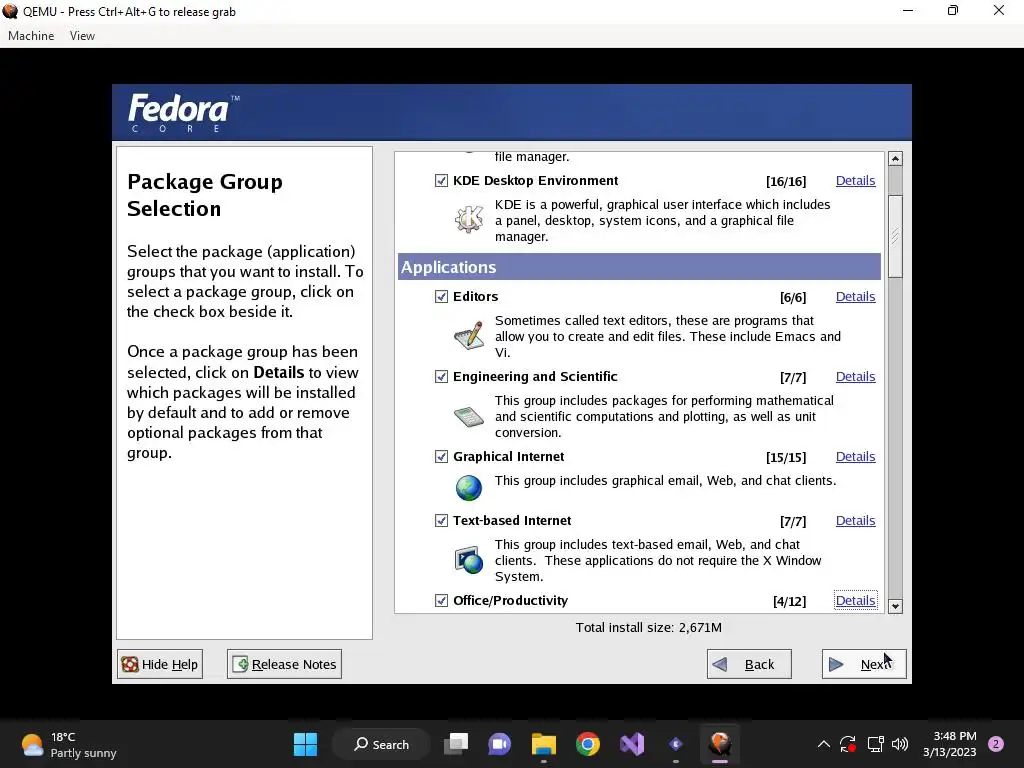Open the video chat app on taskbar
Screen dimensions: 1024x768
click(500, 744)
